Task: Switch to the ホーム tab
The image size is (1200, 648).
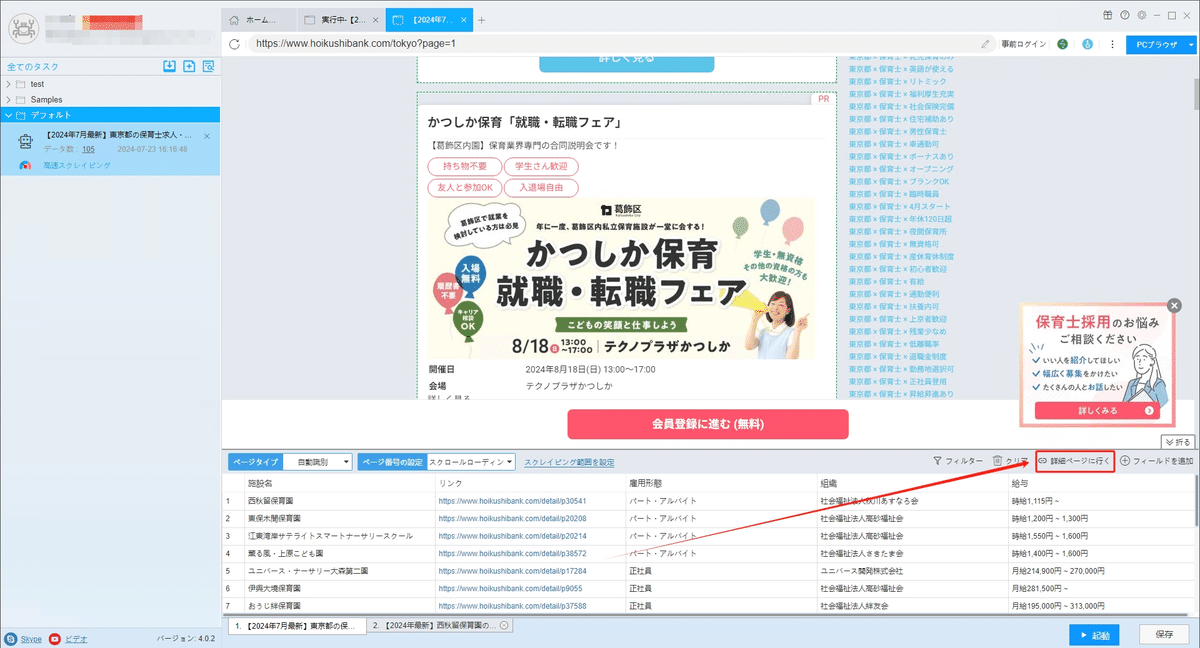Action: click(x=259, y=20)
